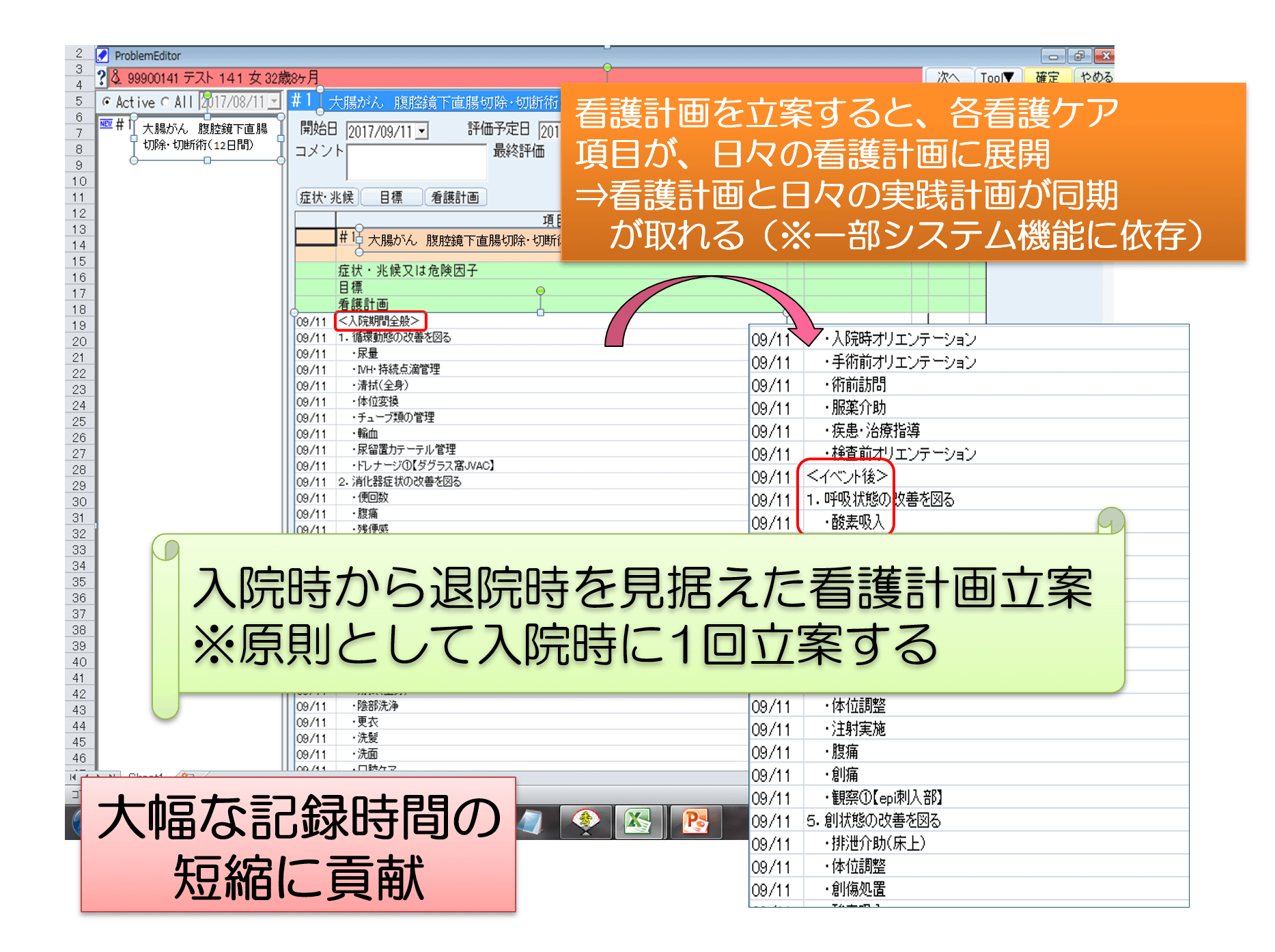Open the 2017/08/11 date dropdown

point(275,102)
